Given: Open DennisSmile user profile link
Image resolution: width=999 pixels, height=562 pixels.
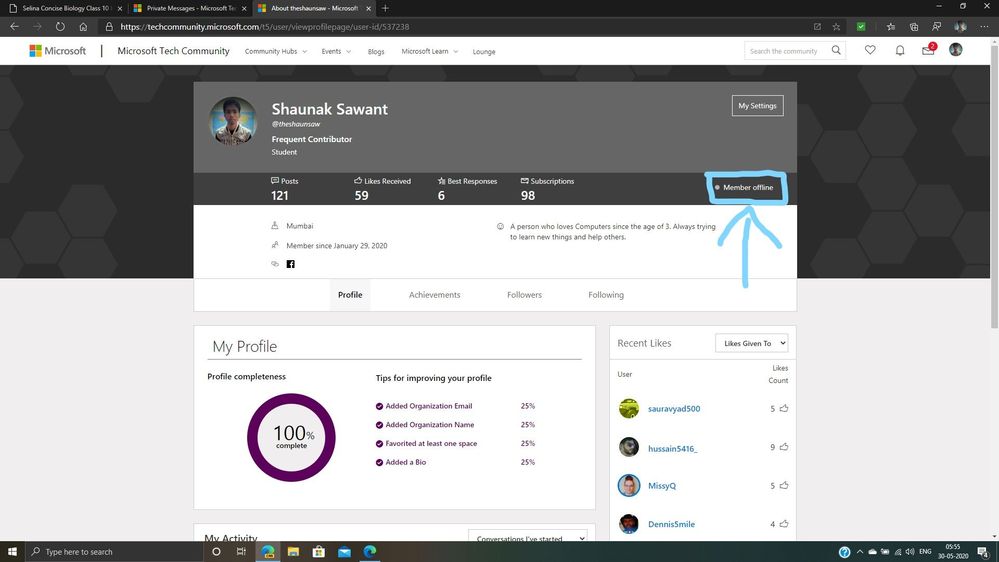Looking at the screenshot, I should 672,524.
